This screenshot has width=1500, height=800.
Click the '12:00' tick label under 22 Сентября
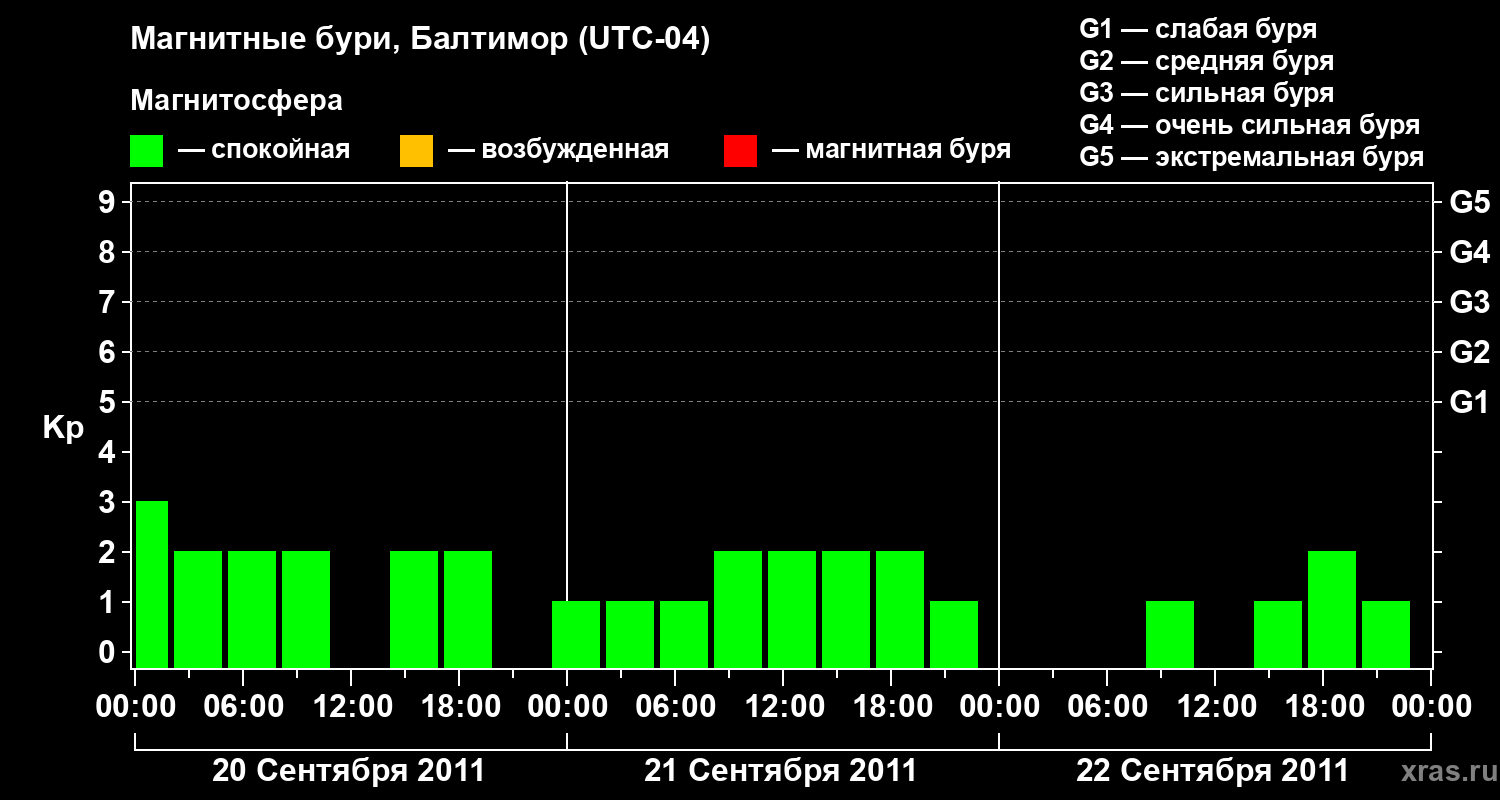click(1215, 706)
